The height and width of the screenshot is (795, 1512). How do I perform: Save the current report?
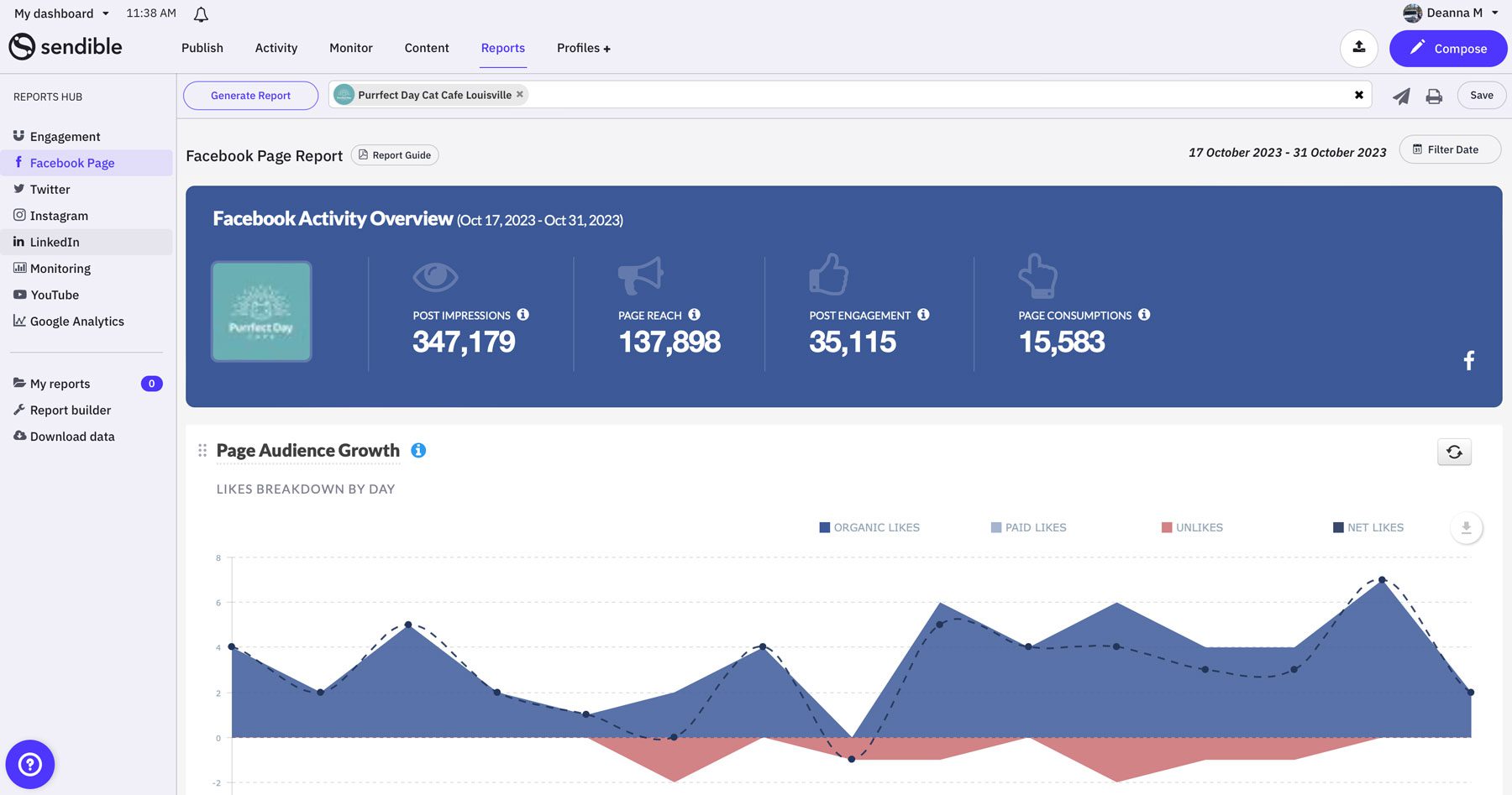coord(1481,95)
